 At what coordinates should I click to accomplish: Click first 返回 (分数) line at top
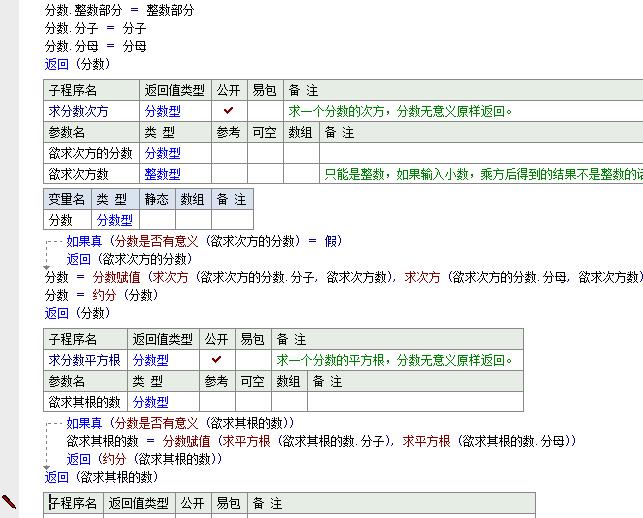[78, 64]
